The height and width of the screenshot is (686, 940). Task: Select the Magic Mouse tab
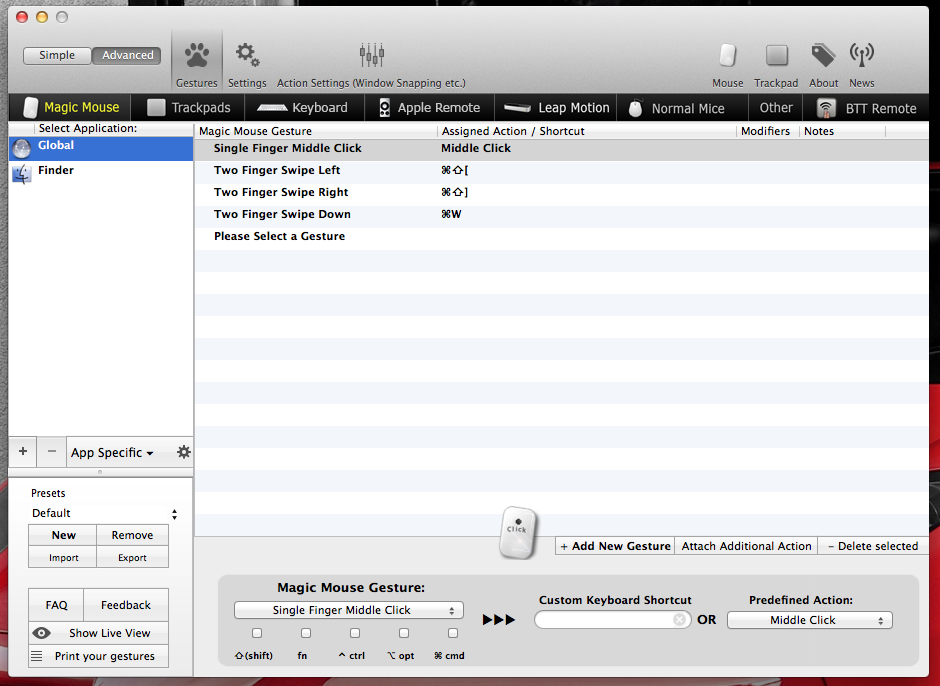[71, 108]
